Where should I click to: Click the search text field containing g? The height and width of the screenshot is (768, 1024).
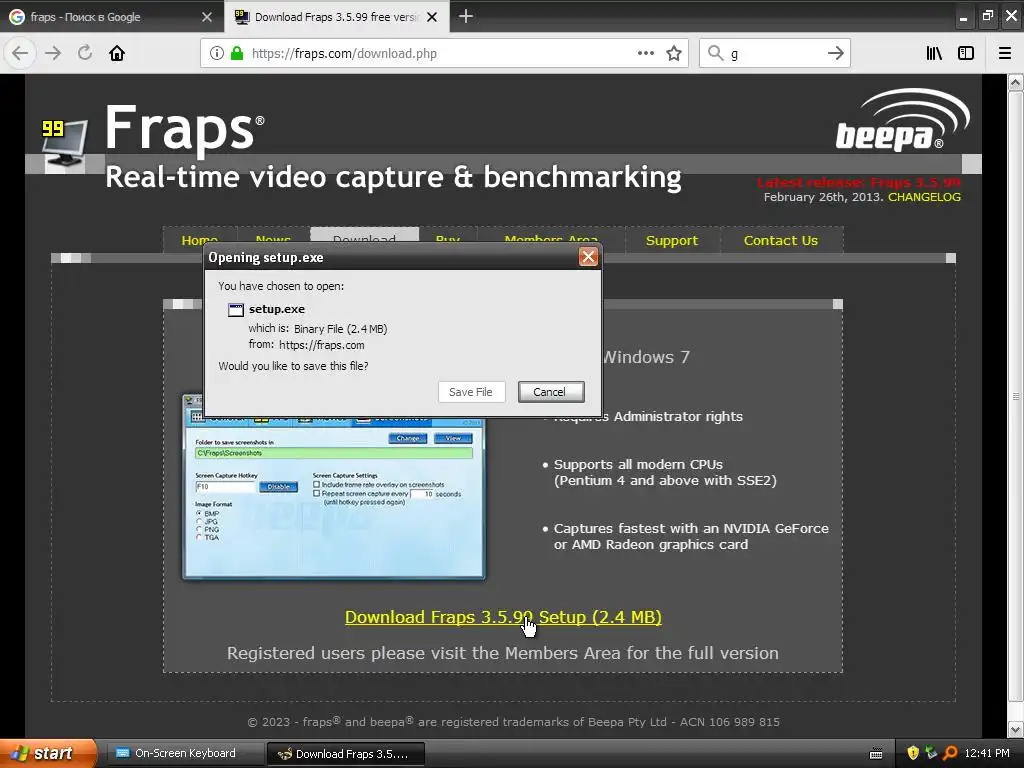775,54
